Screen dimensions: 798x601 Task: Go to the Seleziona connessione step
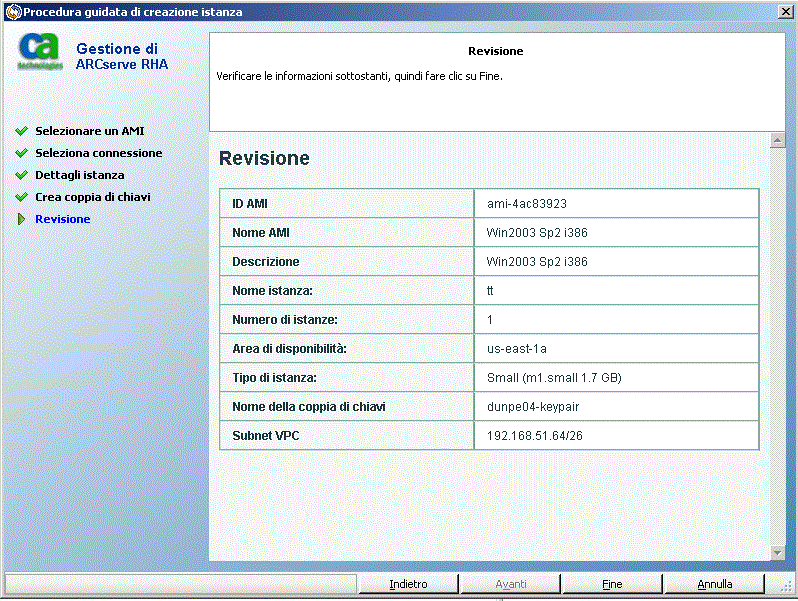[98, 153]
